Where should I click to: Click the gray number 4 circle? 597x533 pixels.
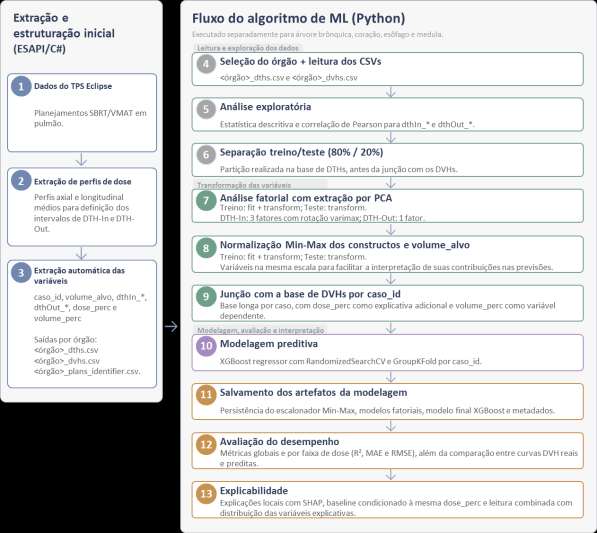click(206, 64)
